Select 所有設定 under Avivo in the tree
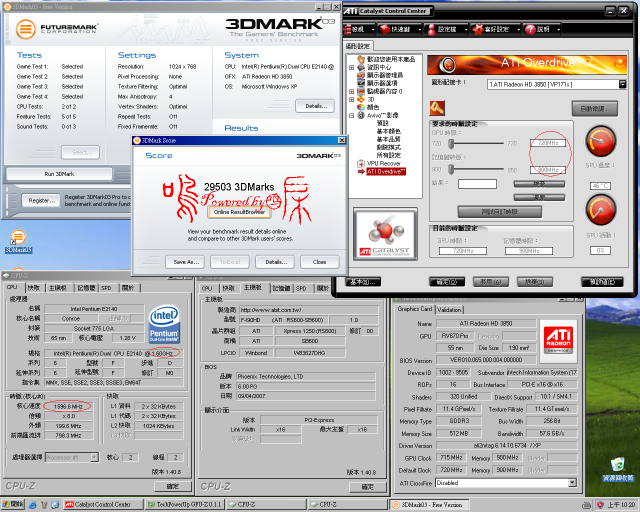This screenshot has width=640, height=512. tap(389, 155)
